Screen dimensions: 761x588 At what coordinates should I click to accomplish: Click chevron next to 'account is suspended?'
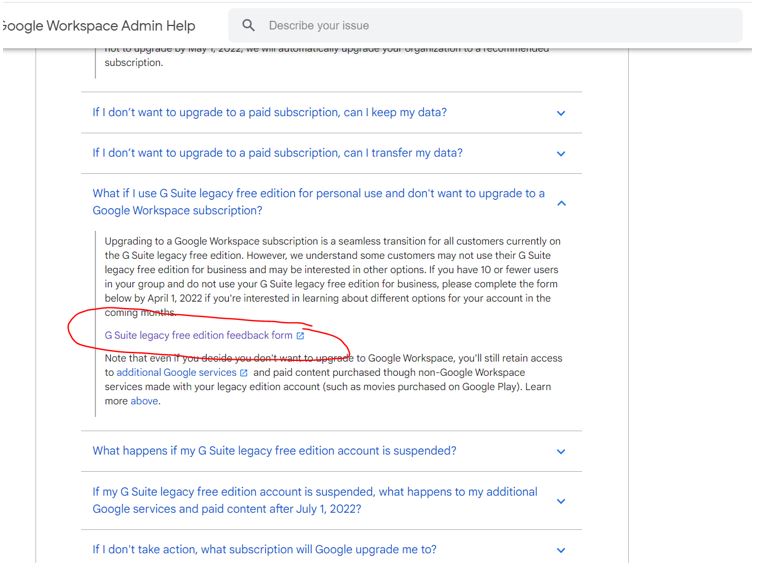[x=561, y=452]
